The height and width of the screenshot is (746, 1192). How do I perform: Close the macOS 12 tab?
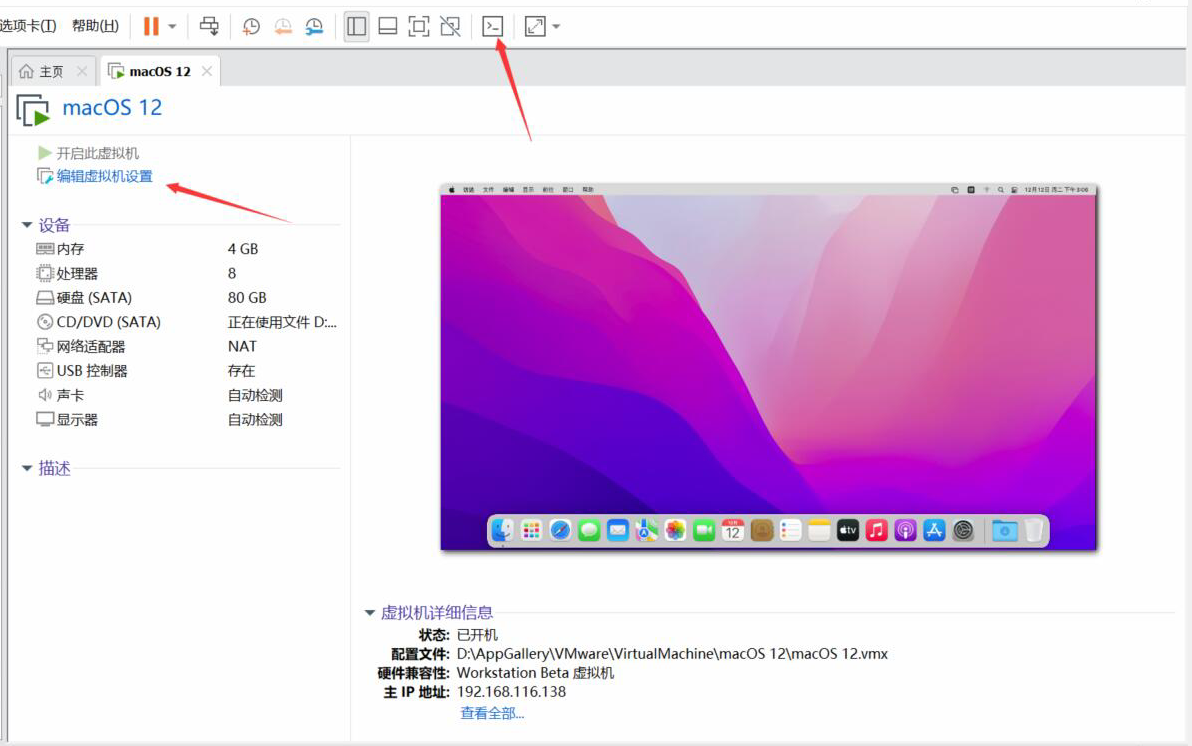pyautogui.click(x=207, y=71)
